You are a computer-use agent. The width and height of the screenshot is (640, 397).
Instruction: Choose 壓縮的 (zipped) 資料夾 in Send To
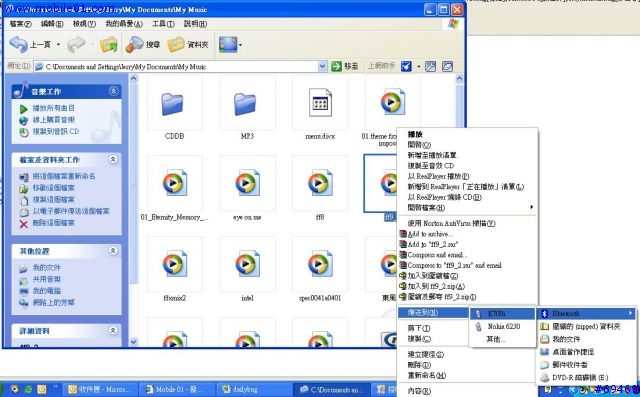[x=586, y=326]
